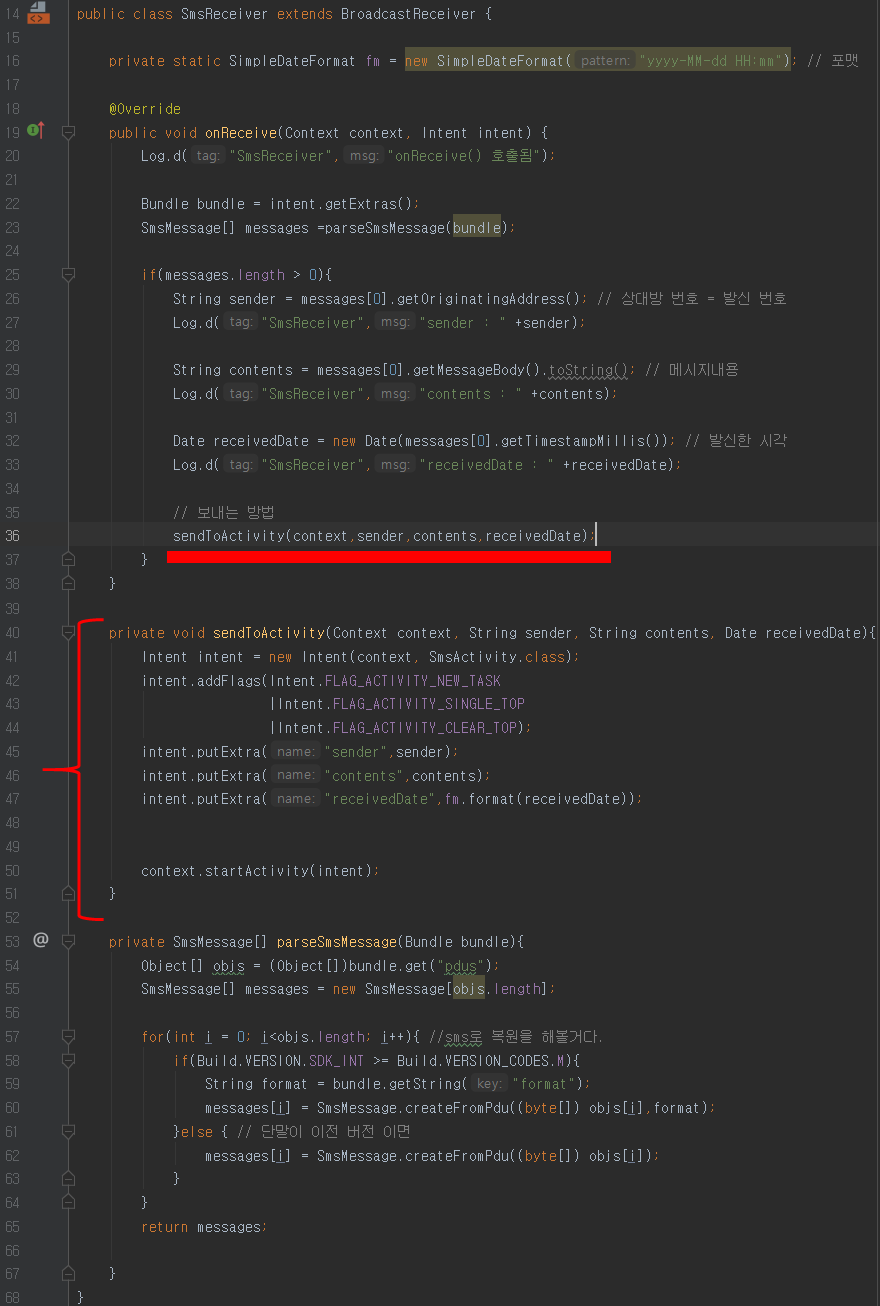Click the // 포맷 comment on line 16
Screen dimensions: 880x1306
coord(832,61)
